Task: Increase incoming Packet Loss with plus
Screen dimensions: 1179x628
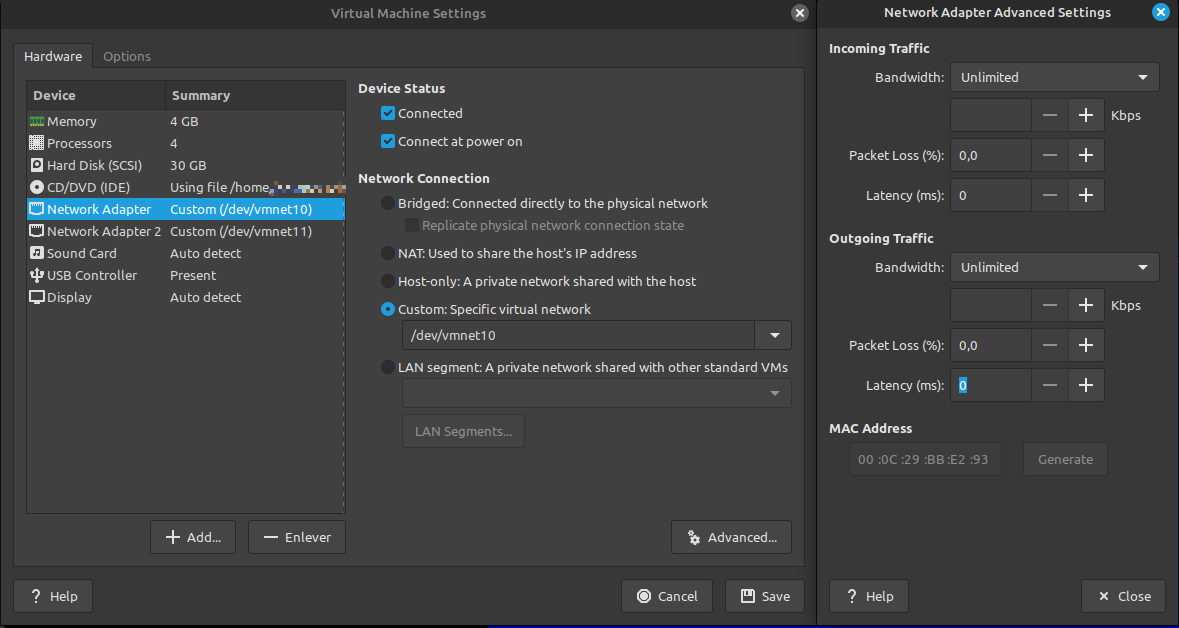Action: tap(1086, 155)
